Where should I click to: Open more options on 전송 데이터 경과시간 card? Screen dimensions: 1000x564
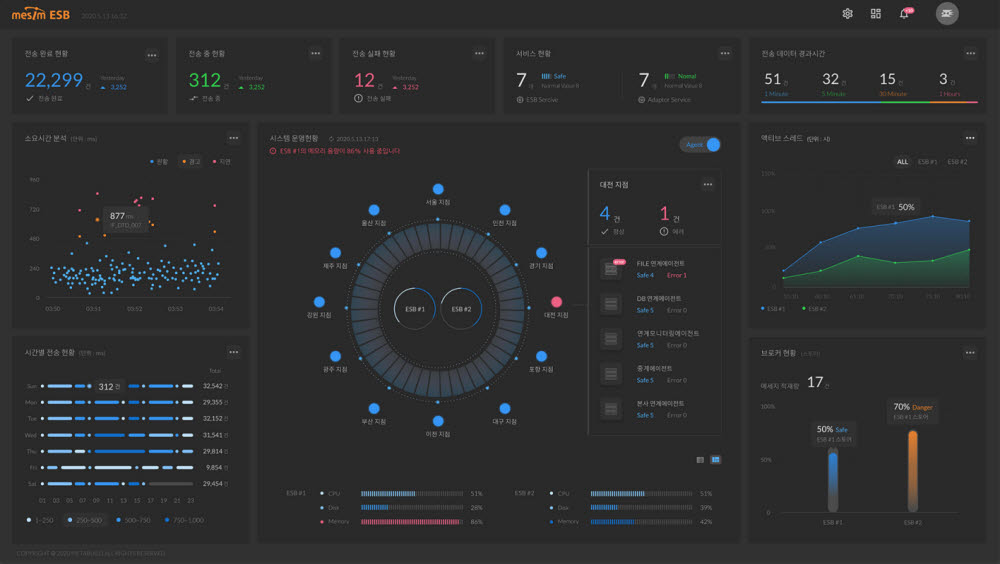point(971,54)
